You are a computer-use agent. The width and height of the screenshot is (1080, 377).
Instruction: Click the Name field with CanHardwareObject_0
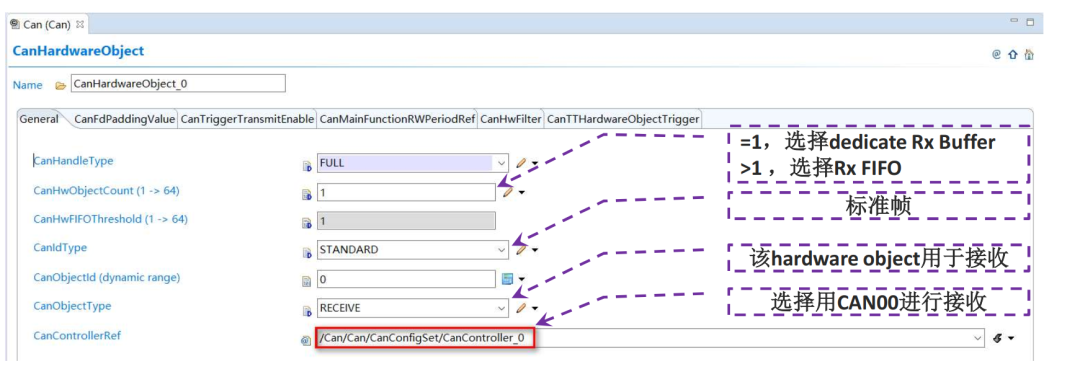tap(178, 84)
